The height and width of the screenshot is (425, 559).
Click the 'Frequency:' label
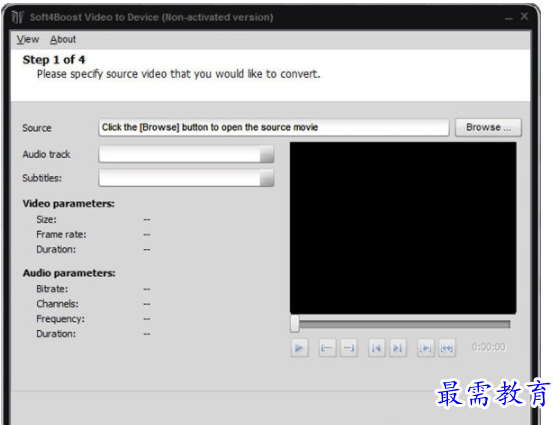(x=60, y=319)
